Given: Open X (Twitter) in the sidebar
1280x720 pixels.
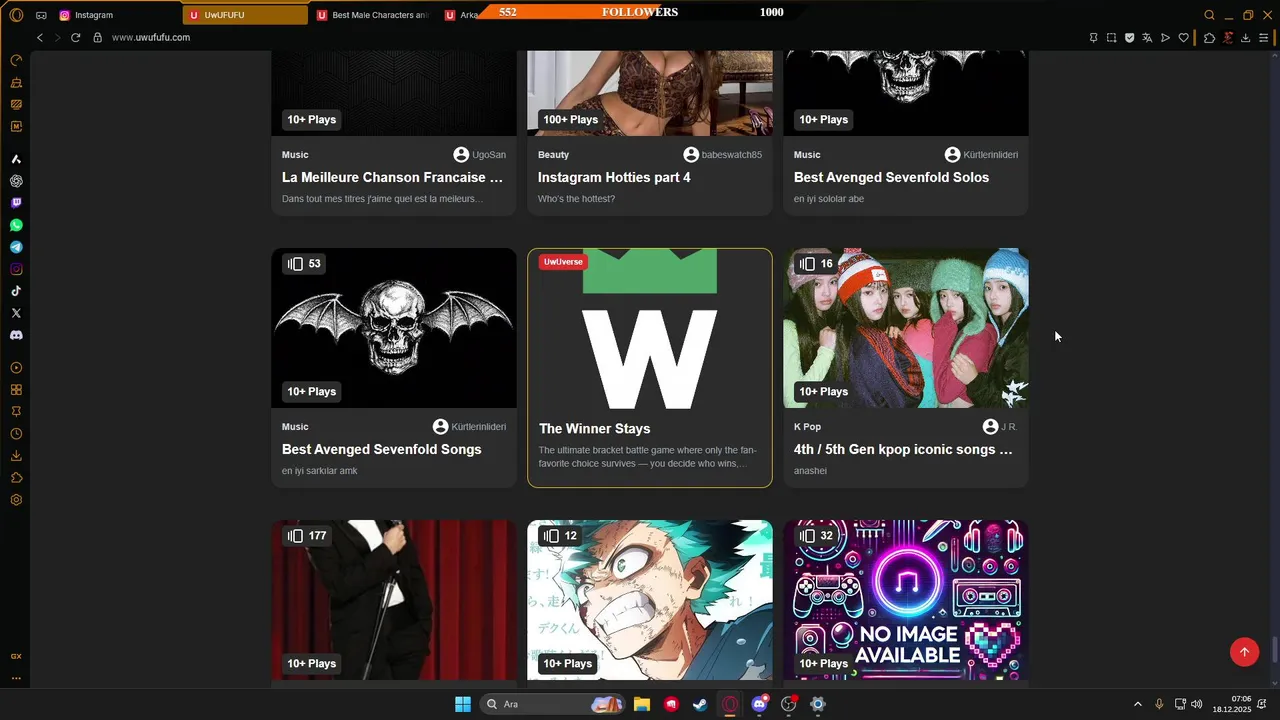Looking at the screenshot, I should pyautogui.click(x=16, y=313).
